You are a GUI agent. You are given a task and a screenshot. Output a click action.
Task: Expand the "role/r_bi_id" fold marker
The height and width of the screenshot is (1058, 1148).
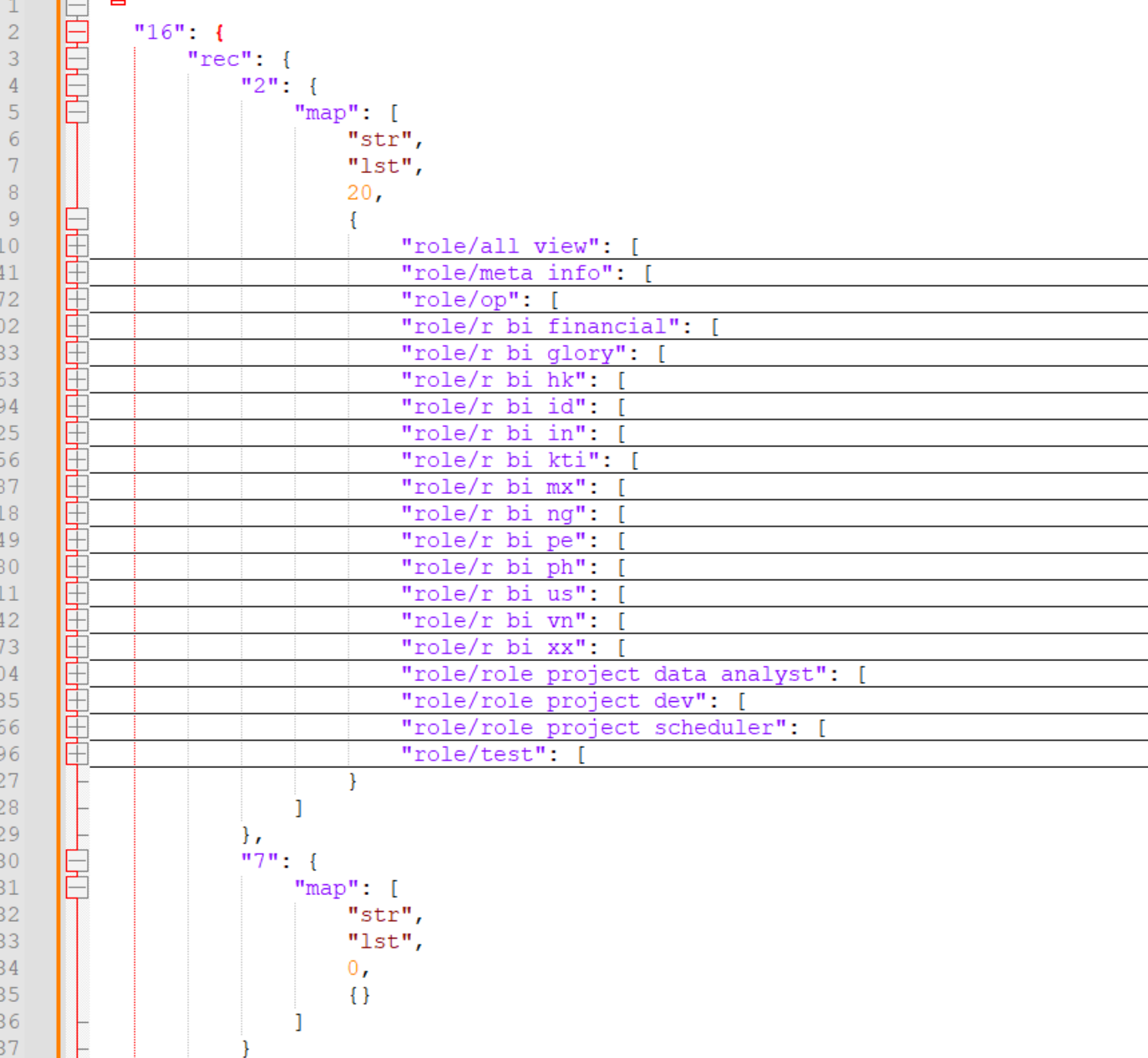[77, 406]
